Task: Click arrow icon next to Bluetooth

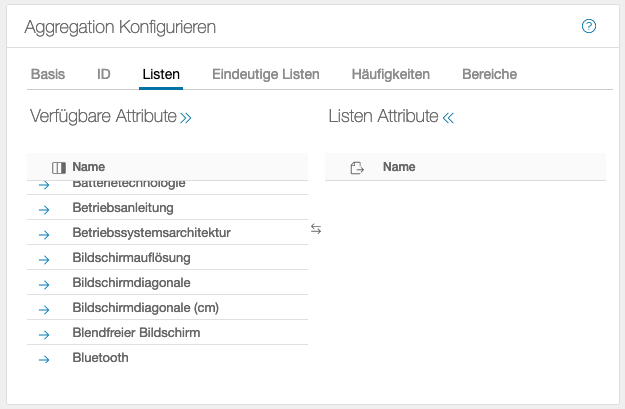Action: pos(44,359)
